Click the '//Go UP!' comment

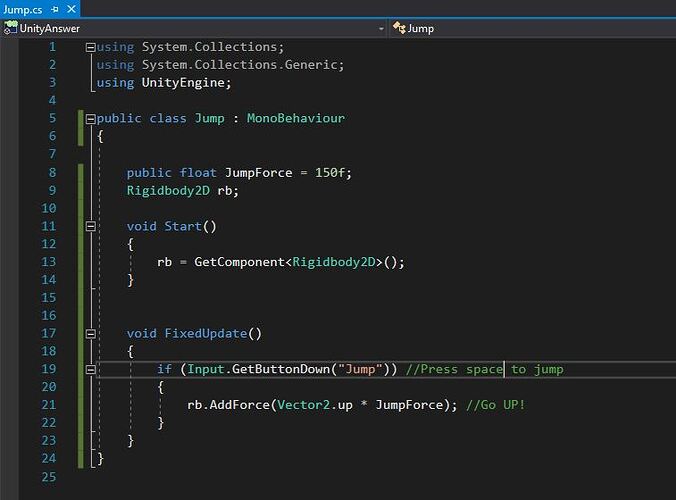tap(496, 405)
